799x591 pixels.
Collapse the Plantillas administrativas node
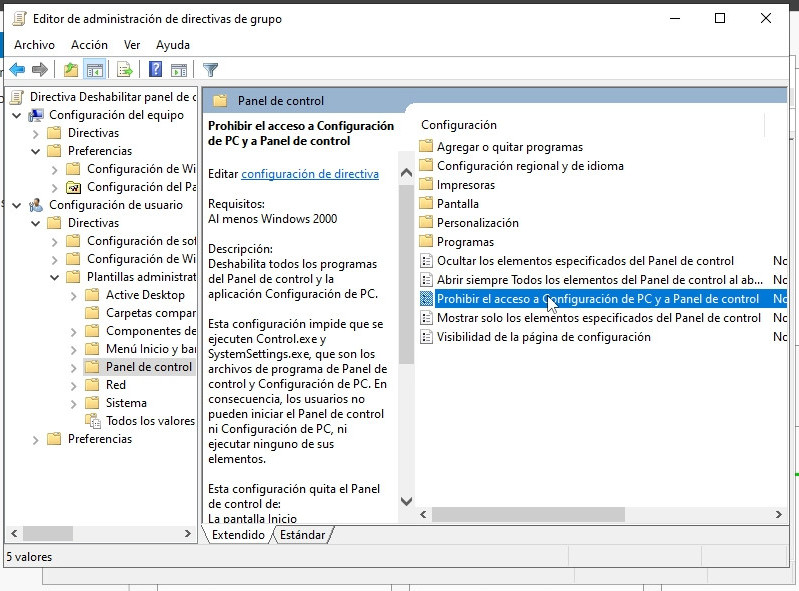[x=54, y=277]
